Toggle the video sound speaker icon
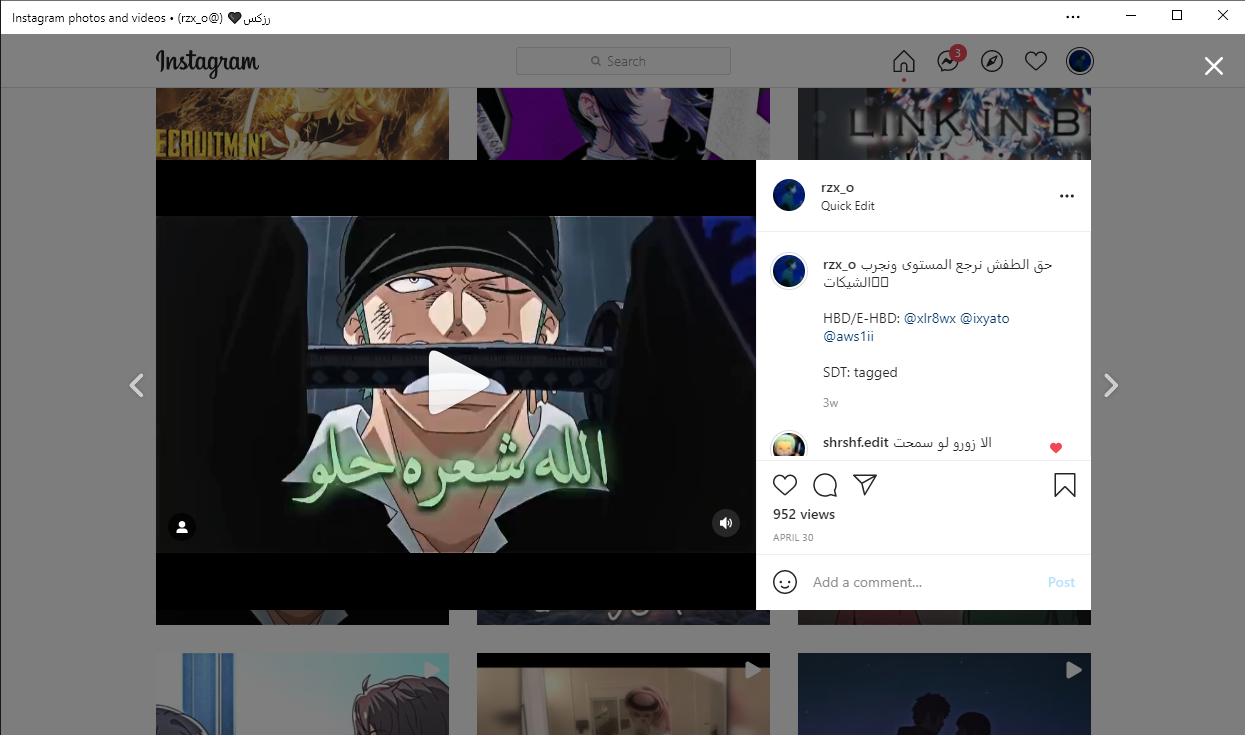Viewport: 1245px width, 735px height. [726, 522]
